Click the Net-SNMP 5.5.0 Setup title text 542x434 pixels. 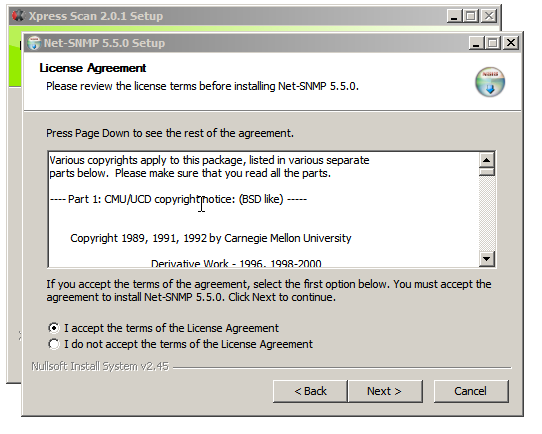point(104,43)
